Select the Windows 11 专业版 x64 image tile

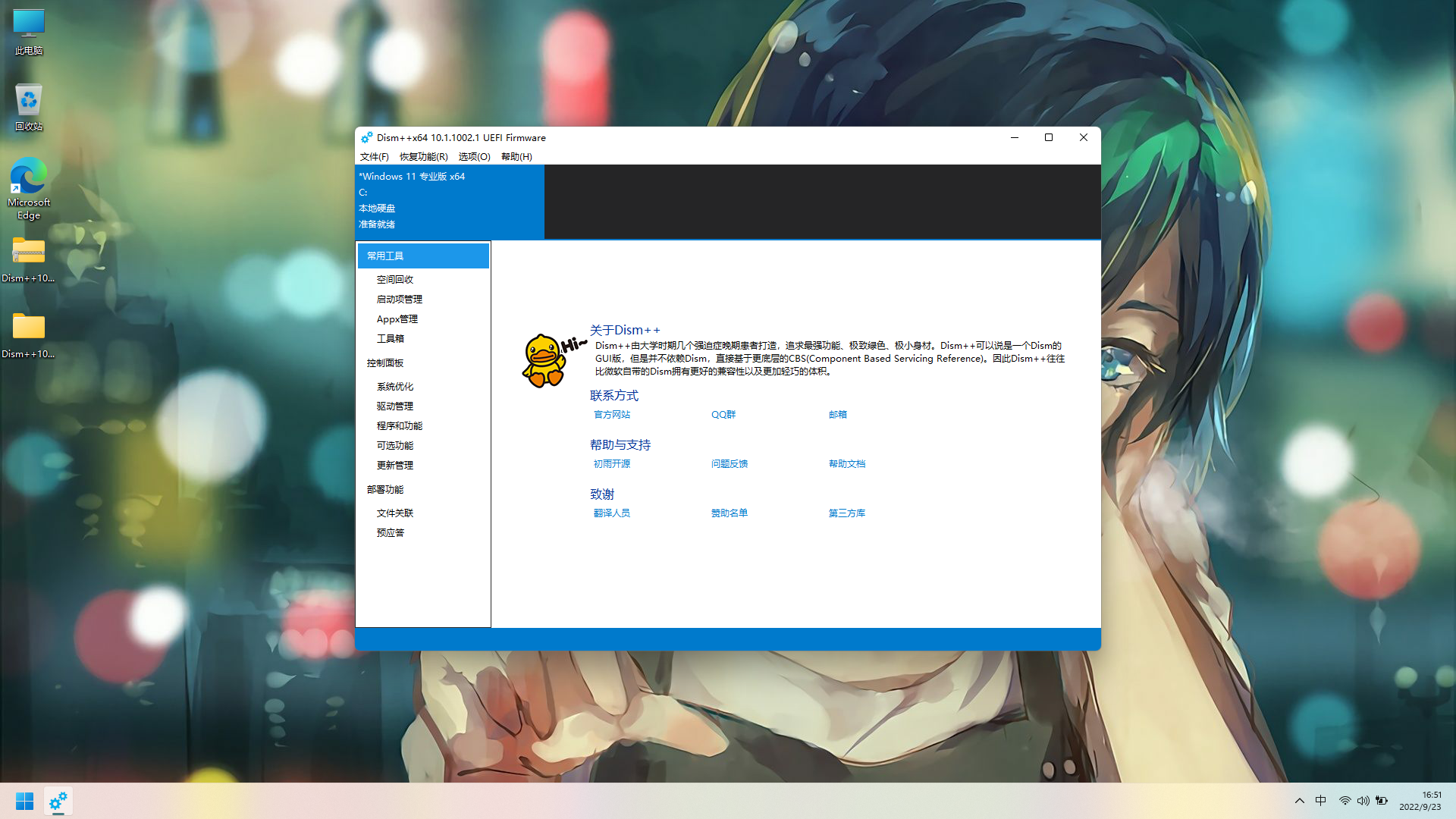[450, 201]
